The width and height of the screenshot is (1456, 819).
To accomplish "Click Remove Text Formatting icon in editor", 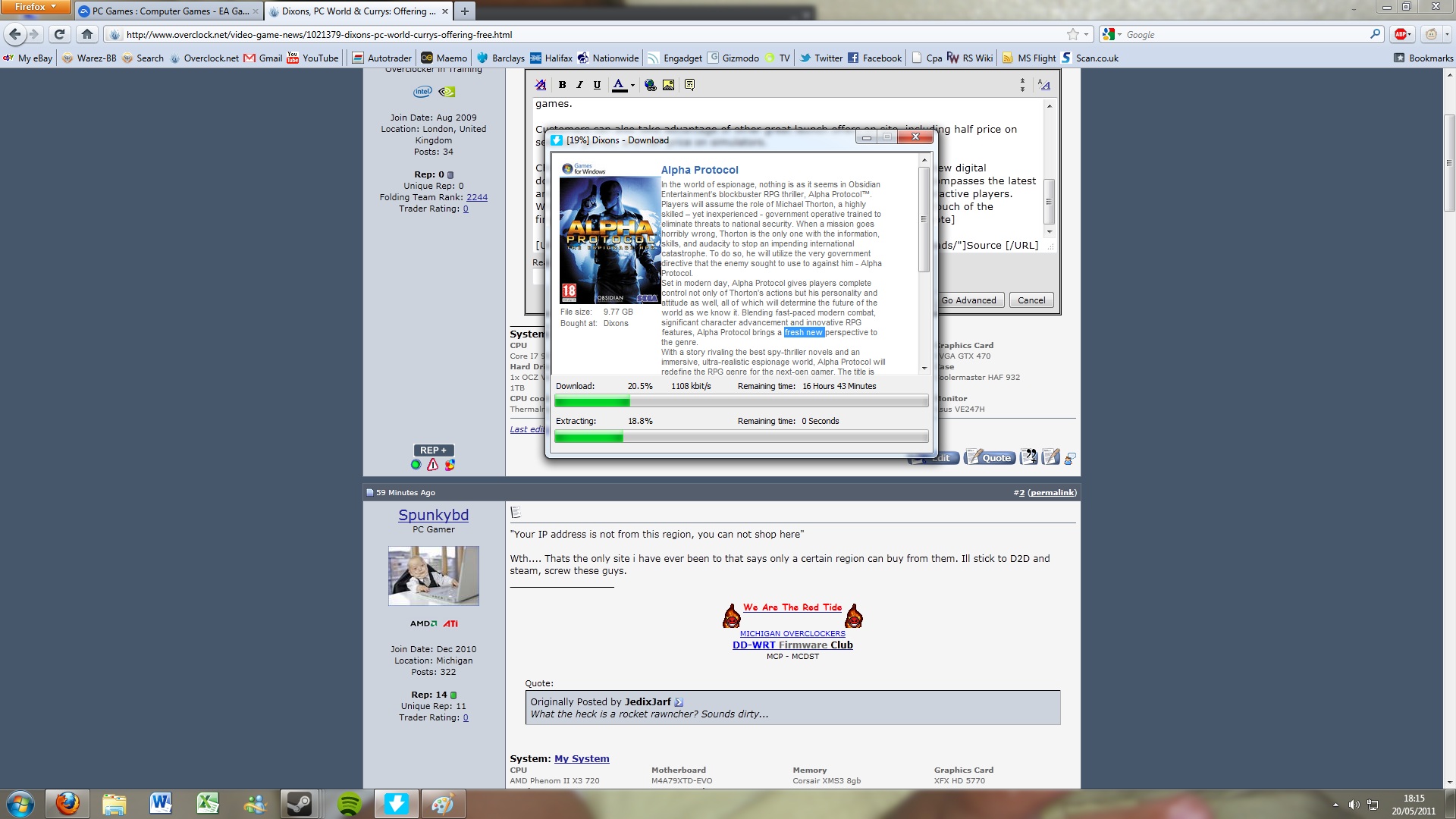I will (541, 85).
